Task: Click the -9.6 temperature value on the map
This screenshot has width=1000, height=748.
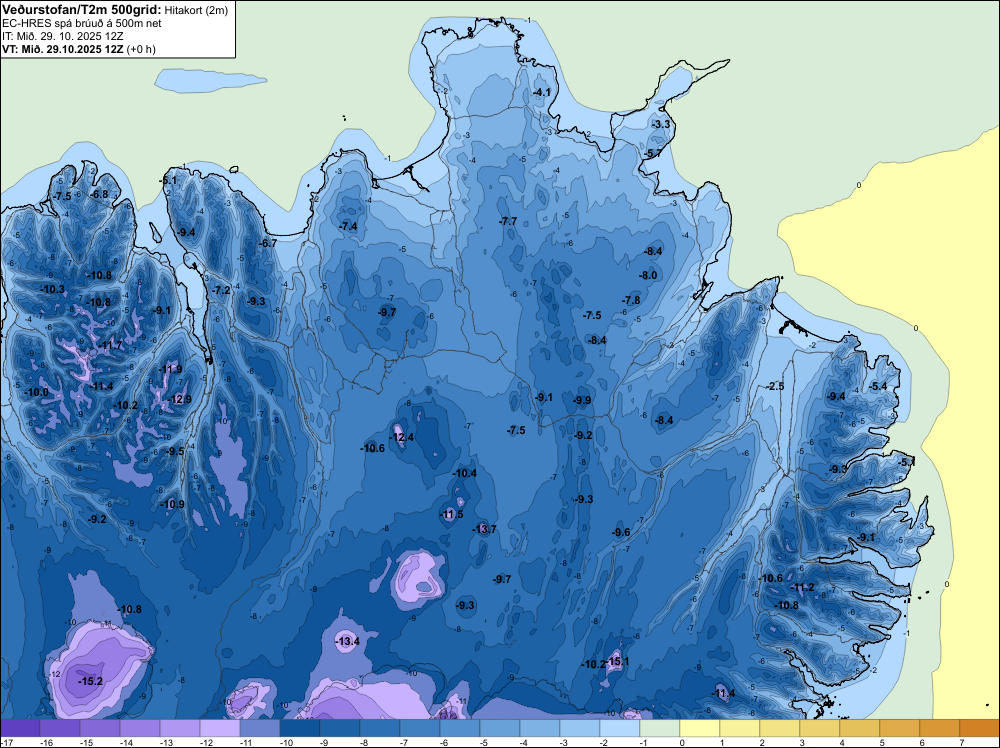Action: (x=621, y=532)
